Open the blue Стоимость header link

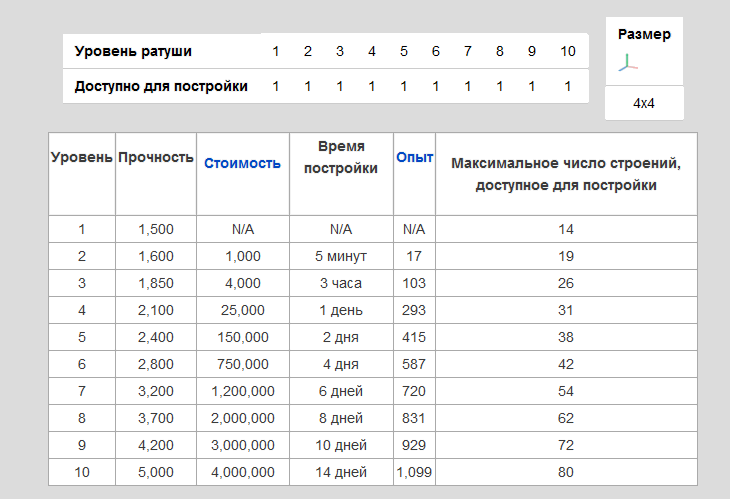coord(242,163)
